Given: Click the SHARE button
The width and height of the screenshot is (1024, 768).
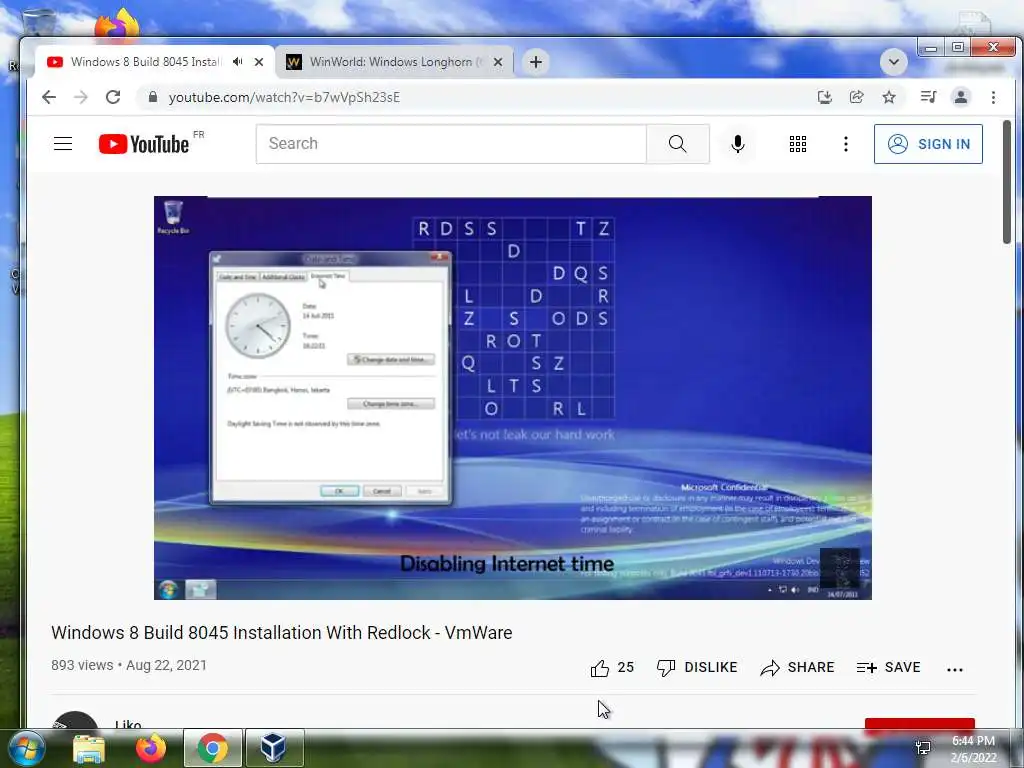Looking at the screenshot, I should [x=797, y=667].
